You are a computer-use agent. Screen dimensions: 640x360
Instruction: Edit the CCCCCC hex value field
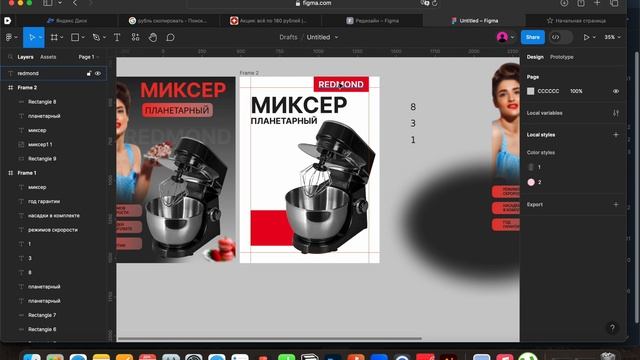click(548, 91)
